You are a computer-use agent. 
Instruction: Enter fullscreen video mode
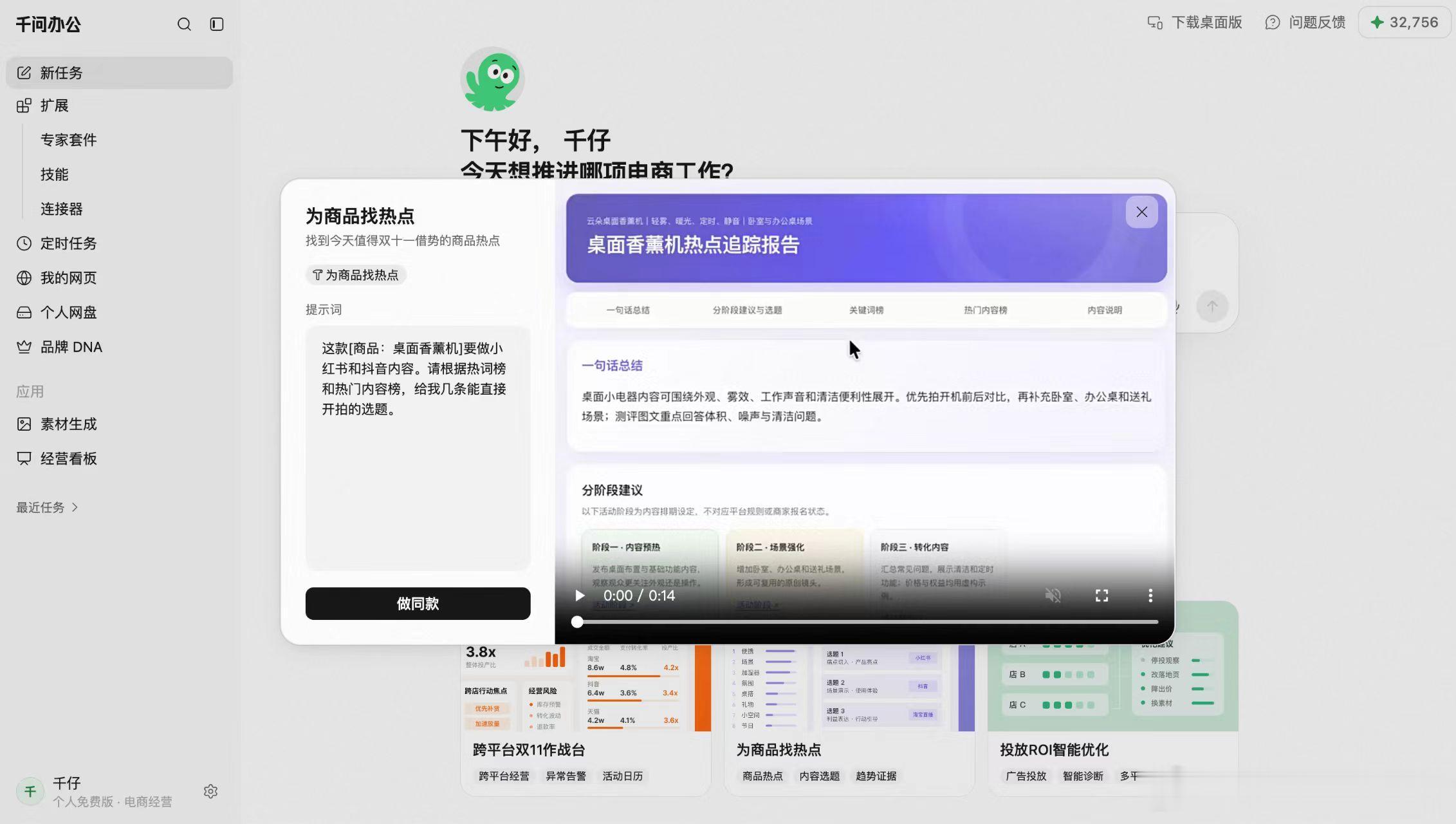(x=1101, y=595)
